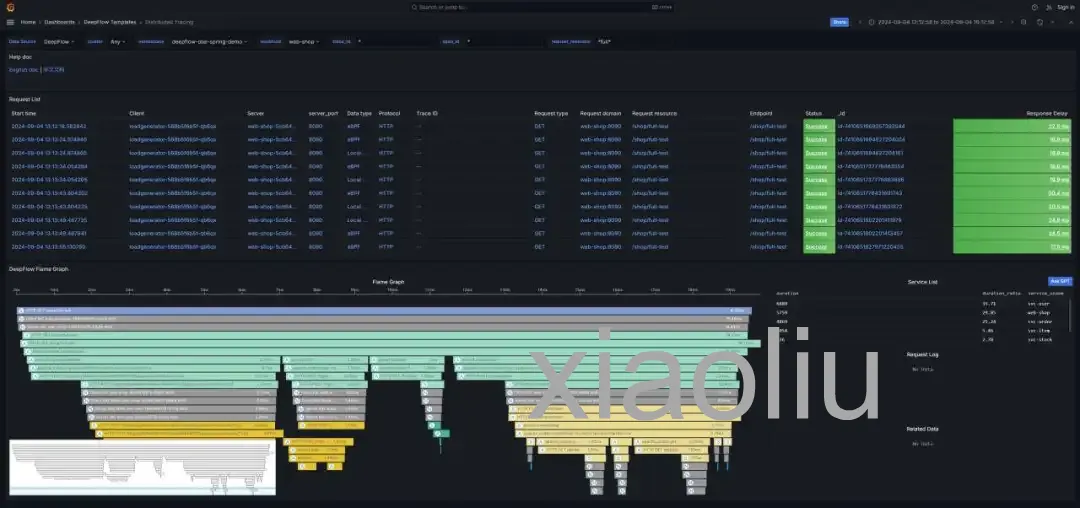Sort by the Request type column header
The image size is (1080, 508).
tap(551, 113)
